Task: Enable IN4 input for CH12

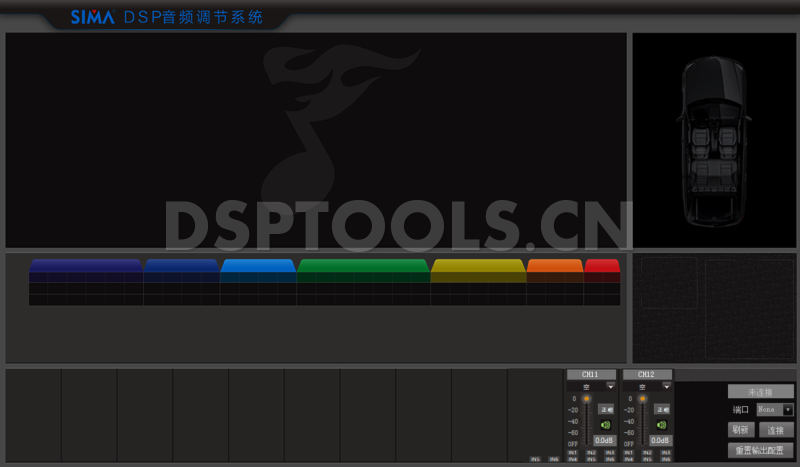Action: coord(629,459)
